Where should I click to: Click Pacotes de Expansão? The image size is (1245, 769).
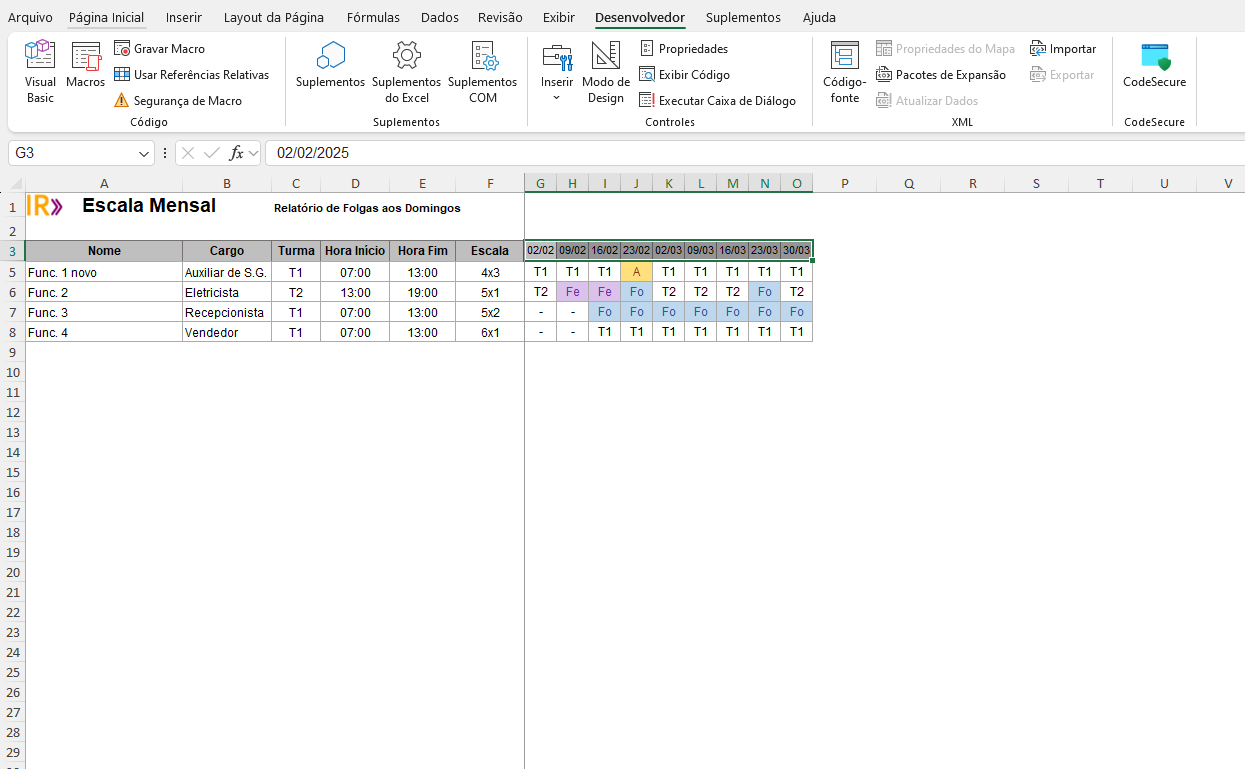pyautogui.click(x=941, y=74)
